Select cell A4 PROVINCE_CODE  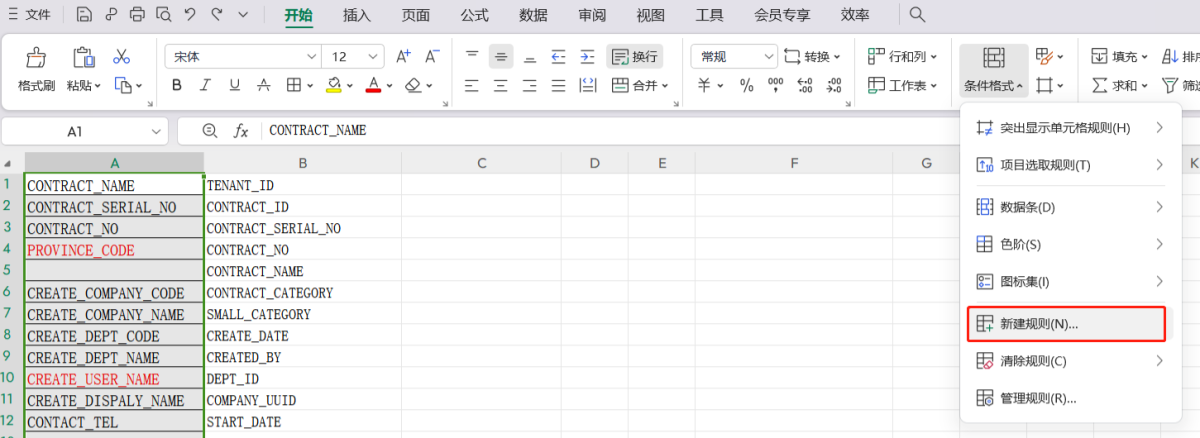(x=114, y=250)
